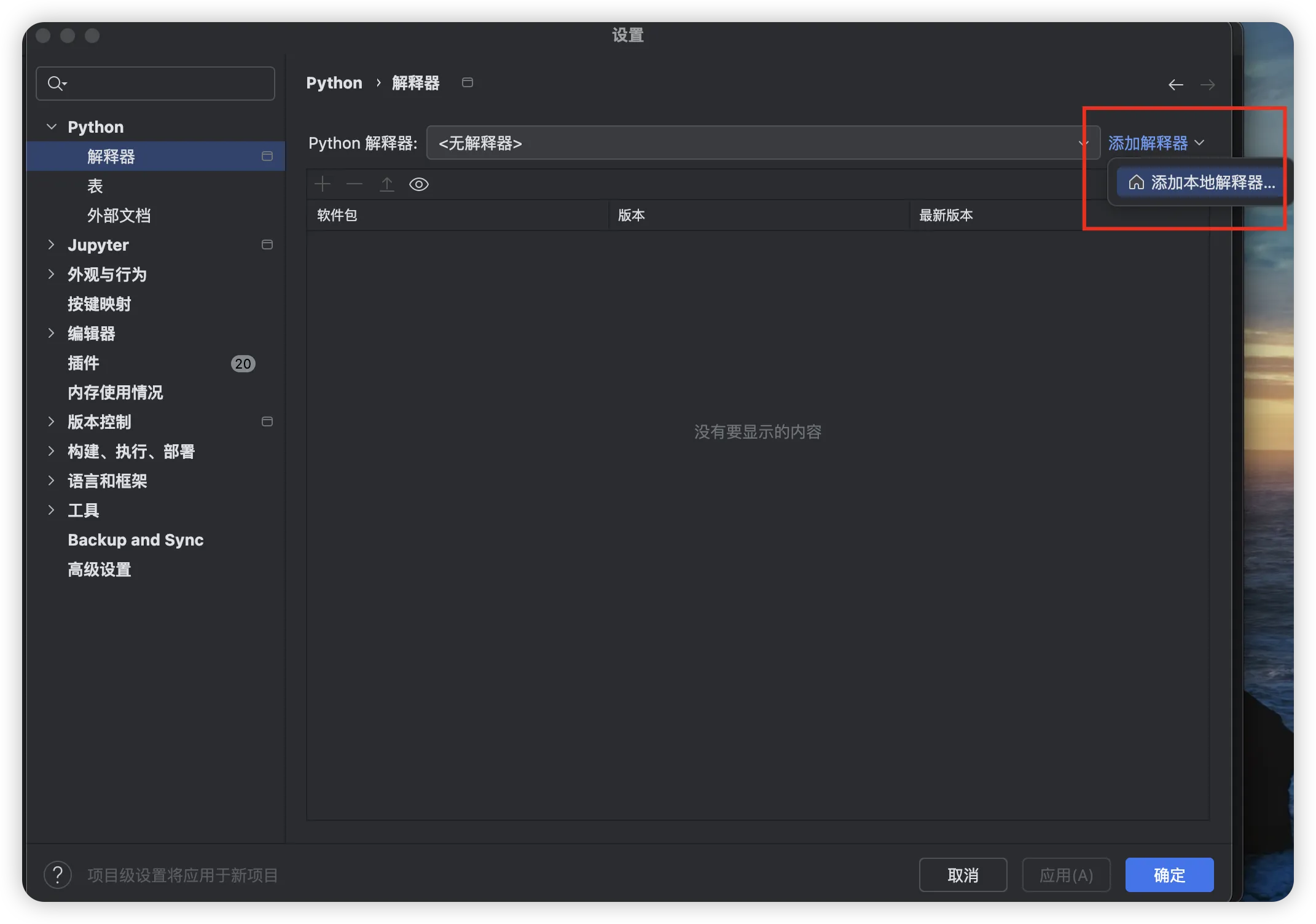
Task: Click the project-level icon on 版本控制 row
Action: pos(267,422)
